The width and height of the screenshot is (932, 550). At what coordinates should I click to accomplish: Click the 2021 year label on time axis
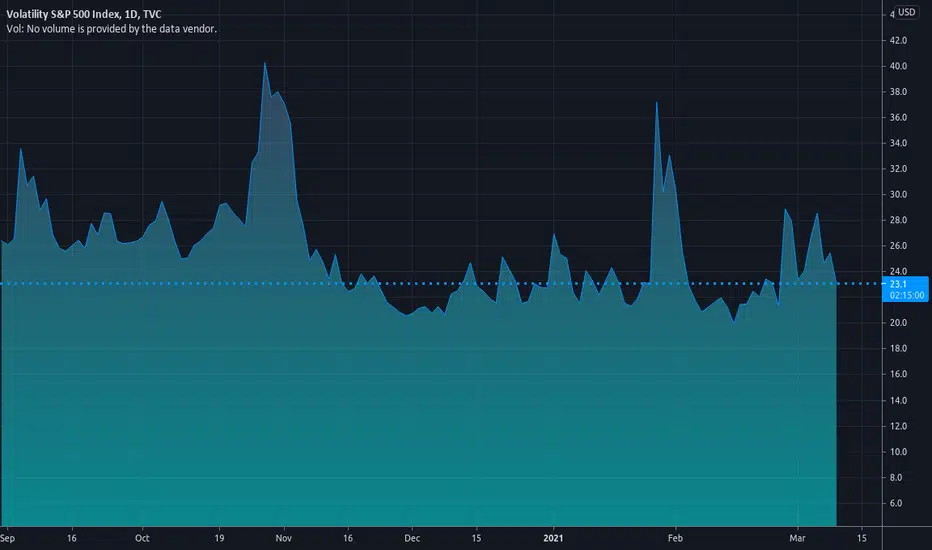pyautogui.click(x=553, y=538)
